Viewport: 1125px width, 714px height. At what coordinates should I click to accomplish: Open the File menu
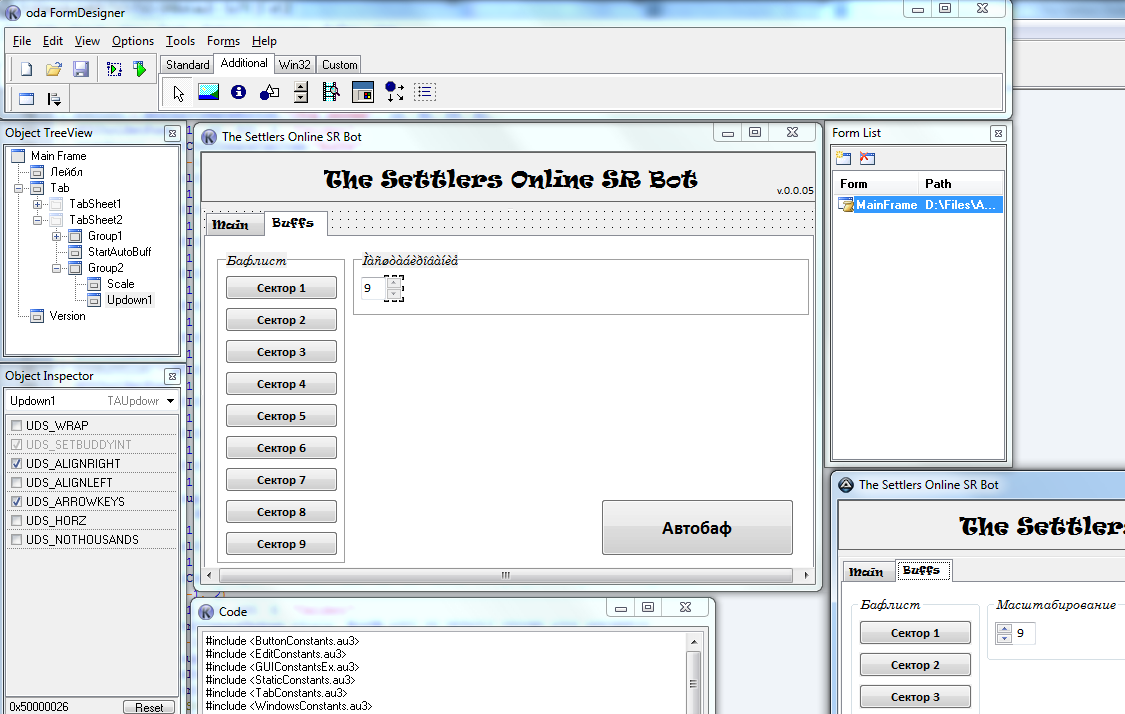tap(22, 41)
